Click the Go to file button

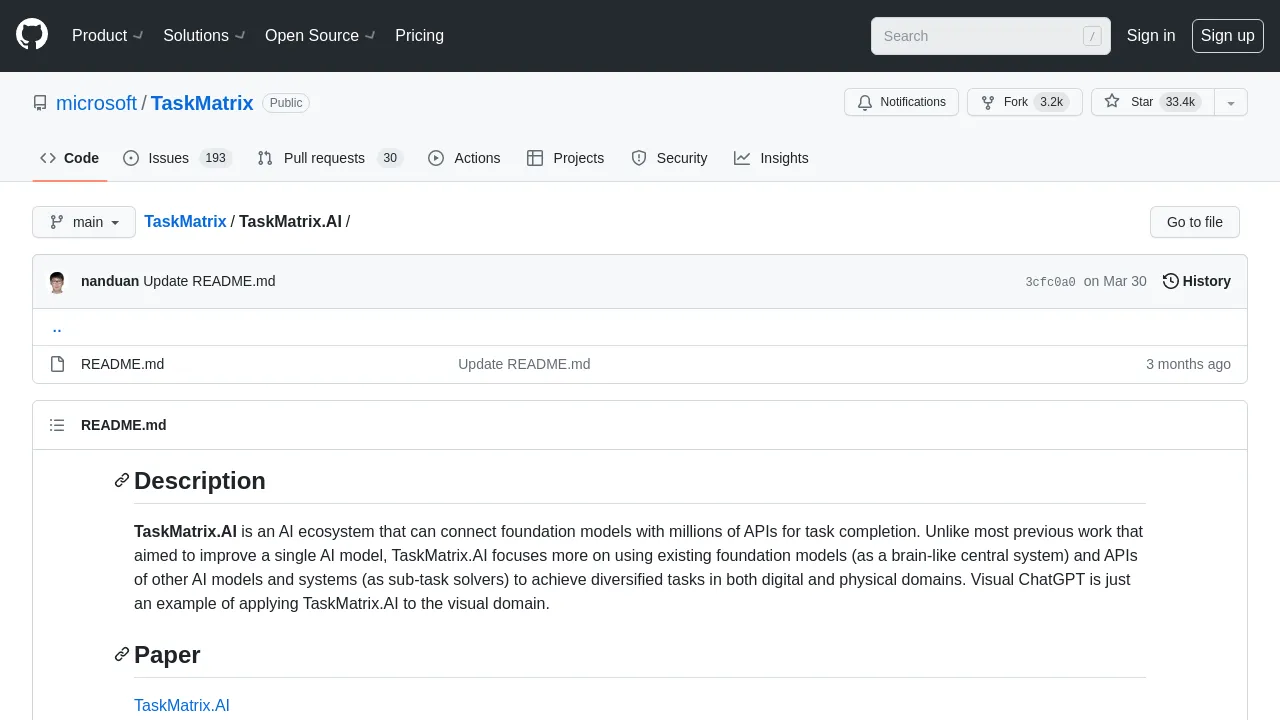(x=1195, y=222)
